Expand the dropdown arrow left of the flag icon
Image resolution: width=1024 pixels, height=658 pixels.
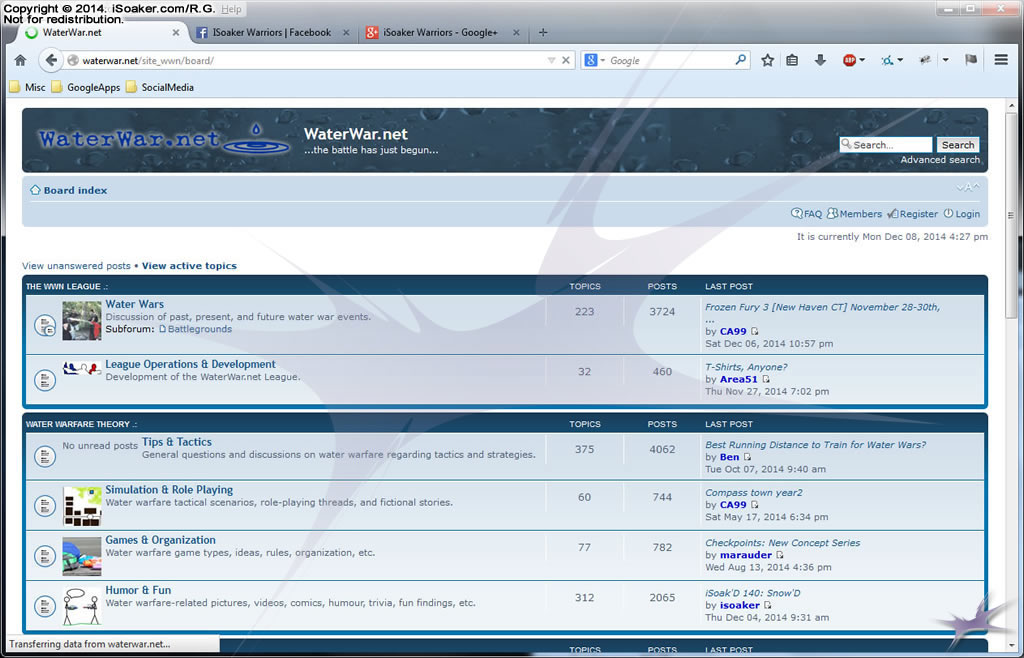pyautogui.click(x=945, y=60)
